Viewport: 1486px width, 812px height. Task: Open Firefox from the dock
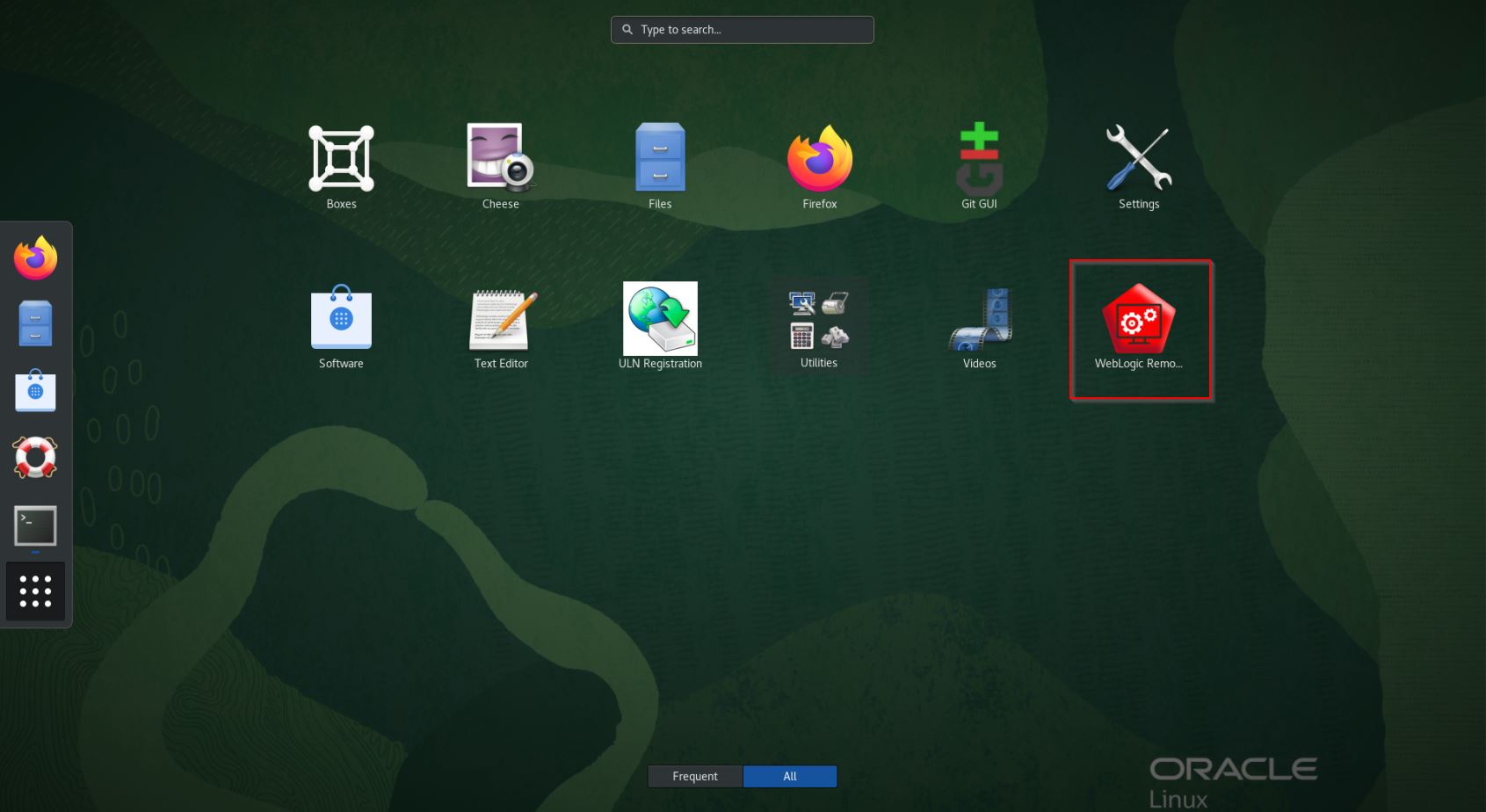[x=35, y=258]
